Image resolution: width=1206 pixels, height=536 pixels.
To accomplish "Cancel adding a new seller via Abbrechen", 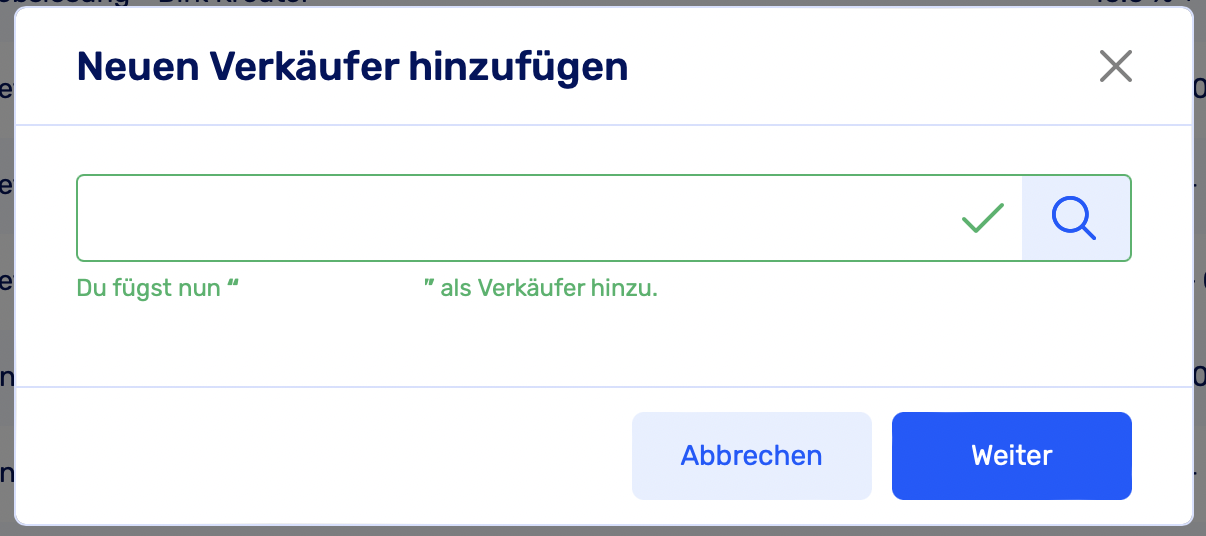I will point(751,456).
